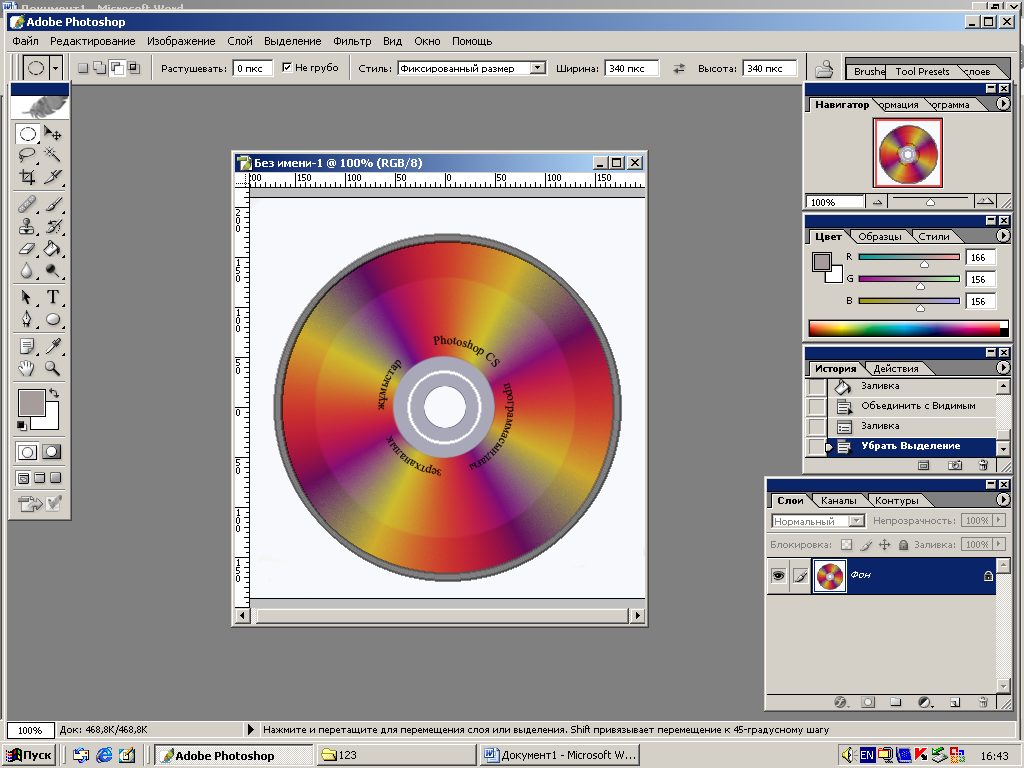Select the Clone Stamp tool
Image resolution: width=1024 pixels, height=768 pixels.
27,226
